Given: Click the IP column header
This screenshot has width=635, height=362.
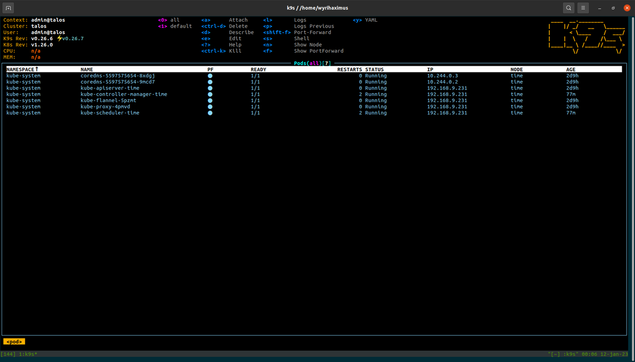Looking at the screenshot, I should point(430,69).
